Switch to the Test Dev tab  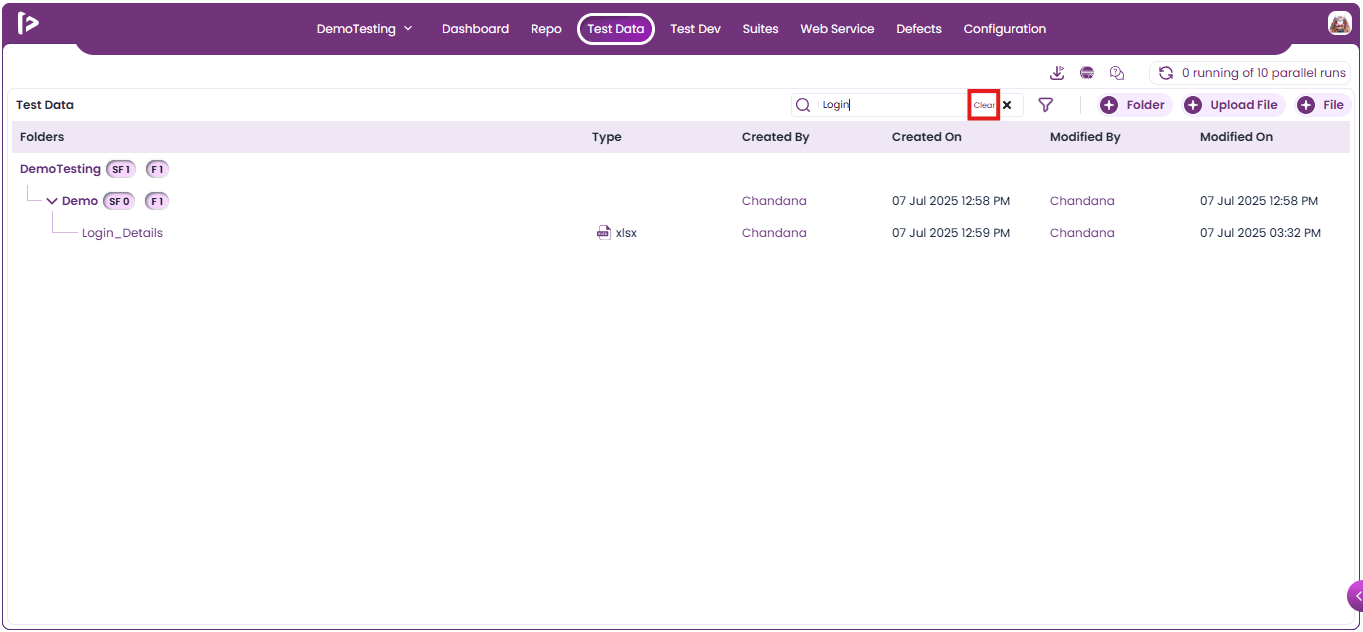(695, 29)
